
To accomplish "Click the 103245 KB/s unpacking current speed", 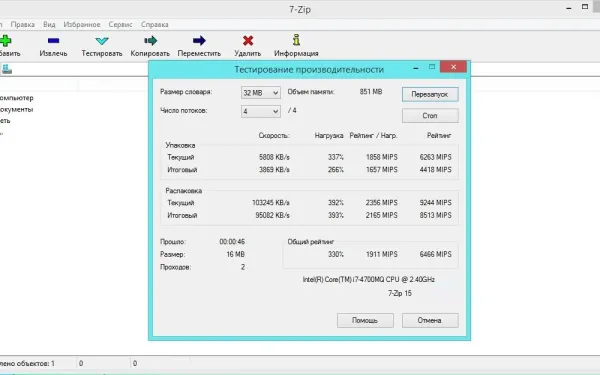I will pos(271,203).
